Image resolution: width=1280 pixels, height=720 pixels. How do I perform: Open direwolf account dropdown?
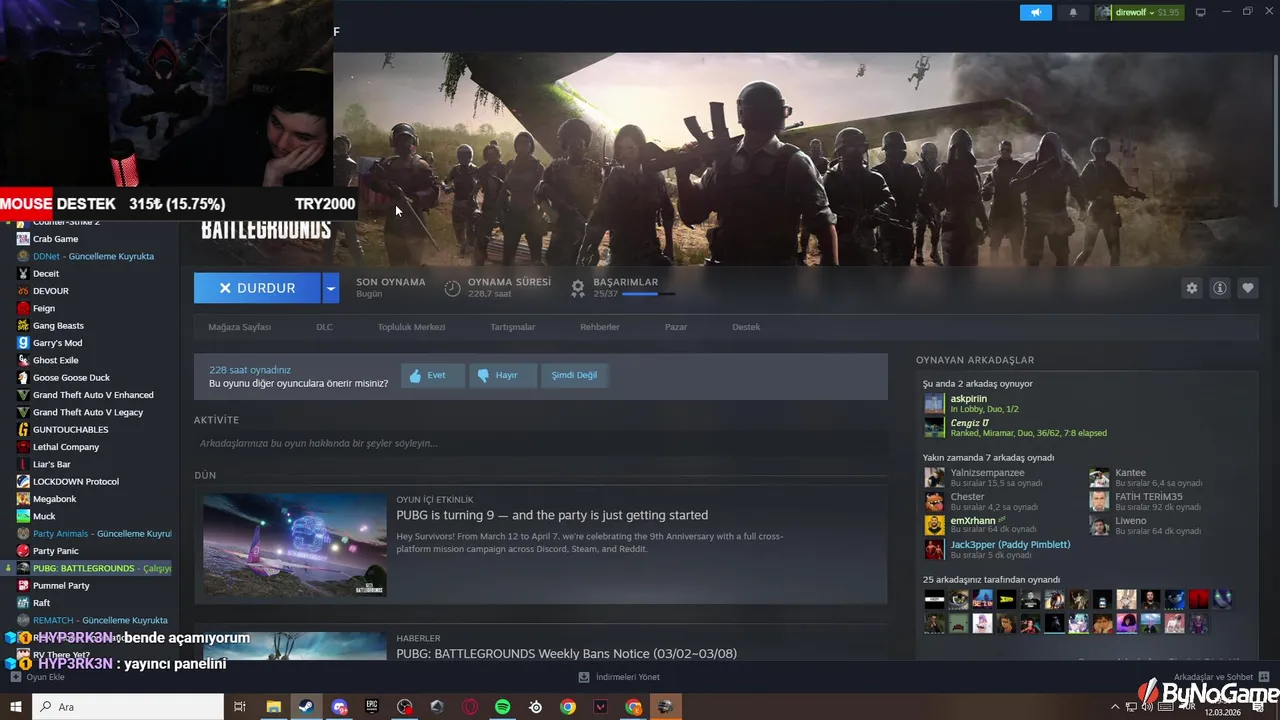click(x=1138, y=12)
